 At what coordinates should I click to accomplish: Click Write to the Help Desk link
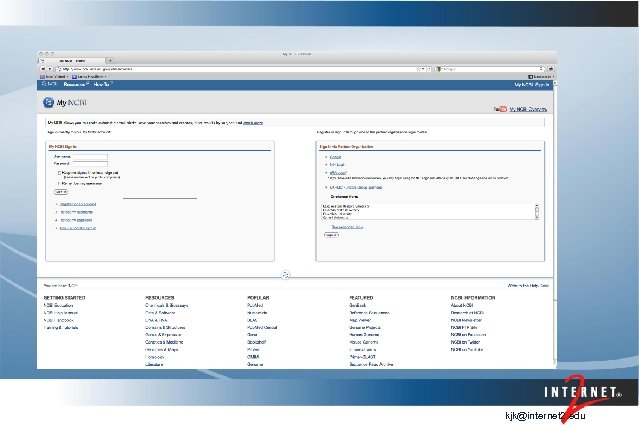(528, 286)
